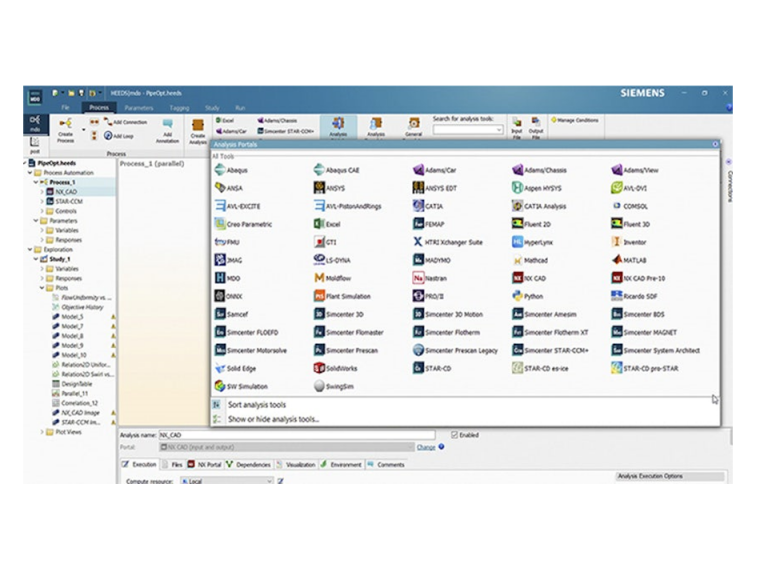The width and height of the screenshot is (768, 576).
Task: Switch to the Dependencies tab
Action: click(248, 464)
